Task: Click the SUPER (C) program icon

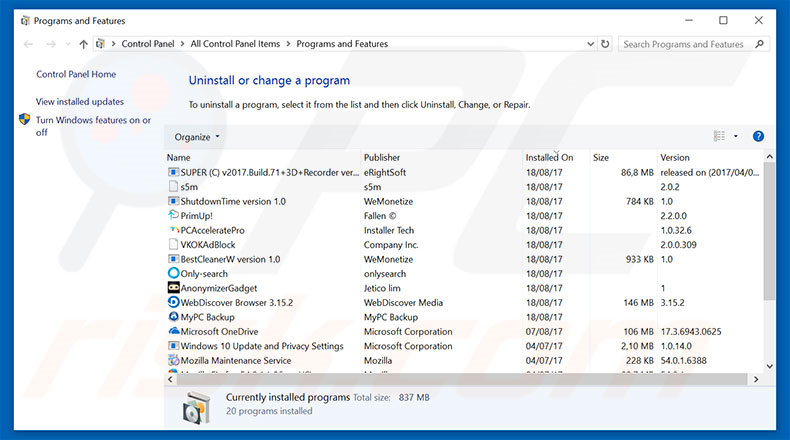Action: tap(173, 172)
